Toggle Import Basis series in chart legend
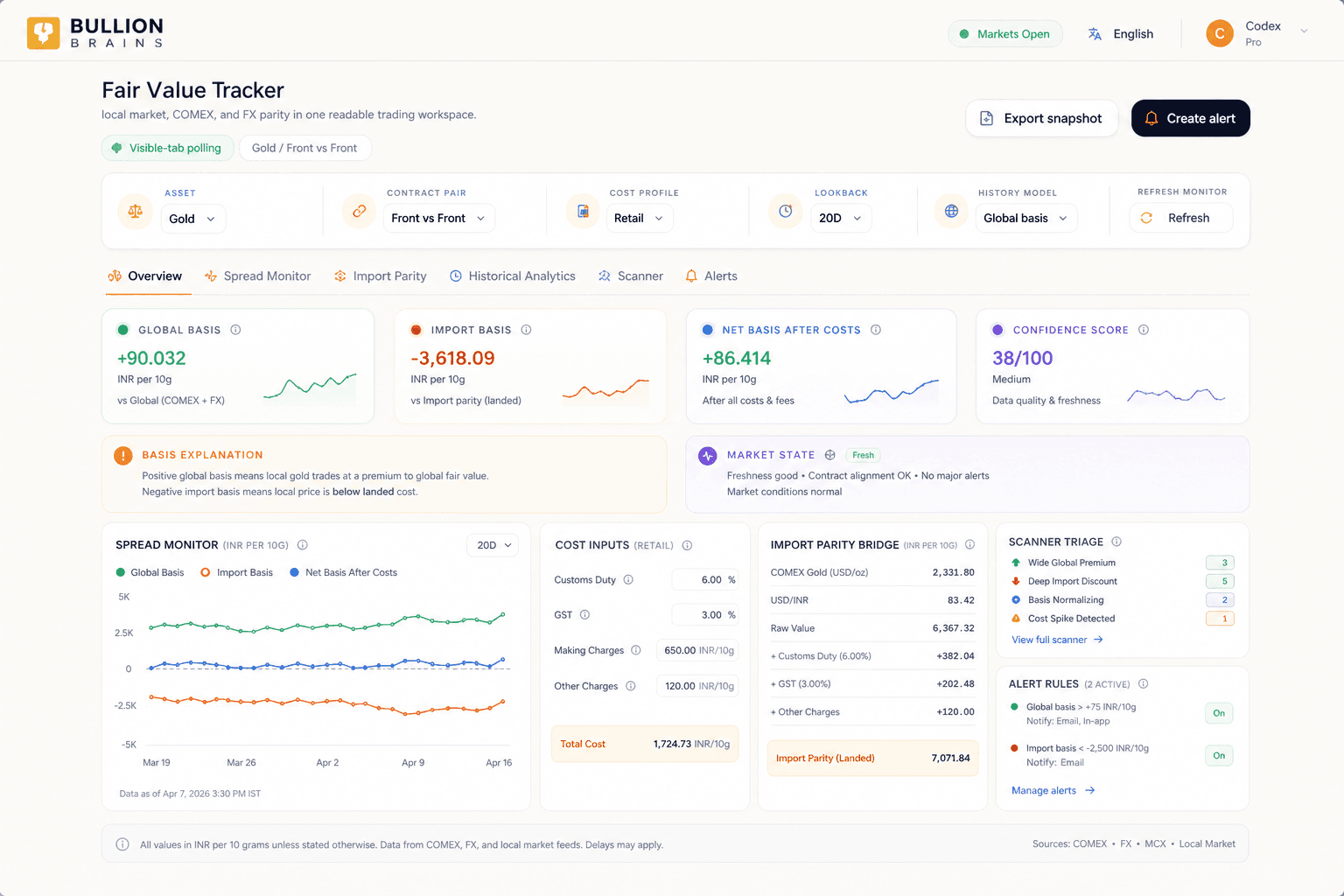1344x896 pixels. tap(236, 572)
